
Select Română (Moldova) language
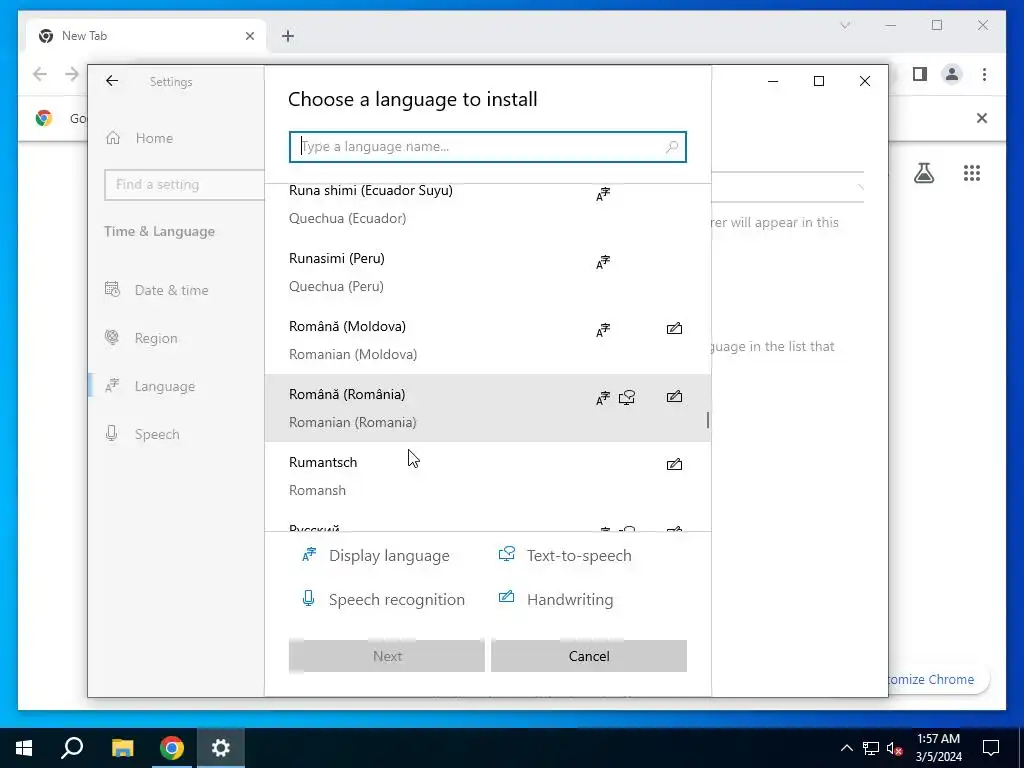[487, 340]
